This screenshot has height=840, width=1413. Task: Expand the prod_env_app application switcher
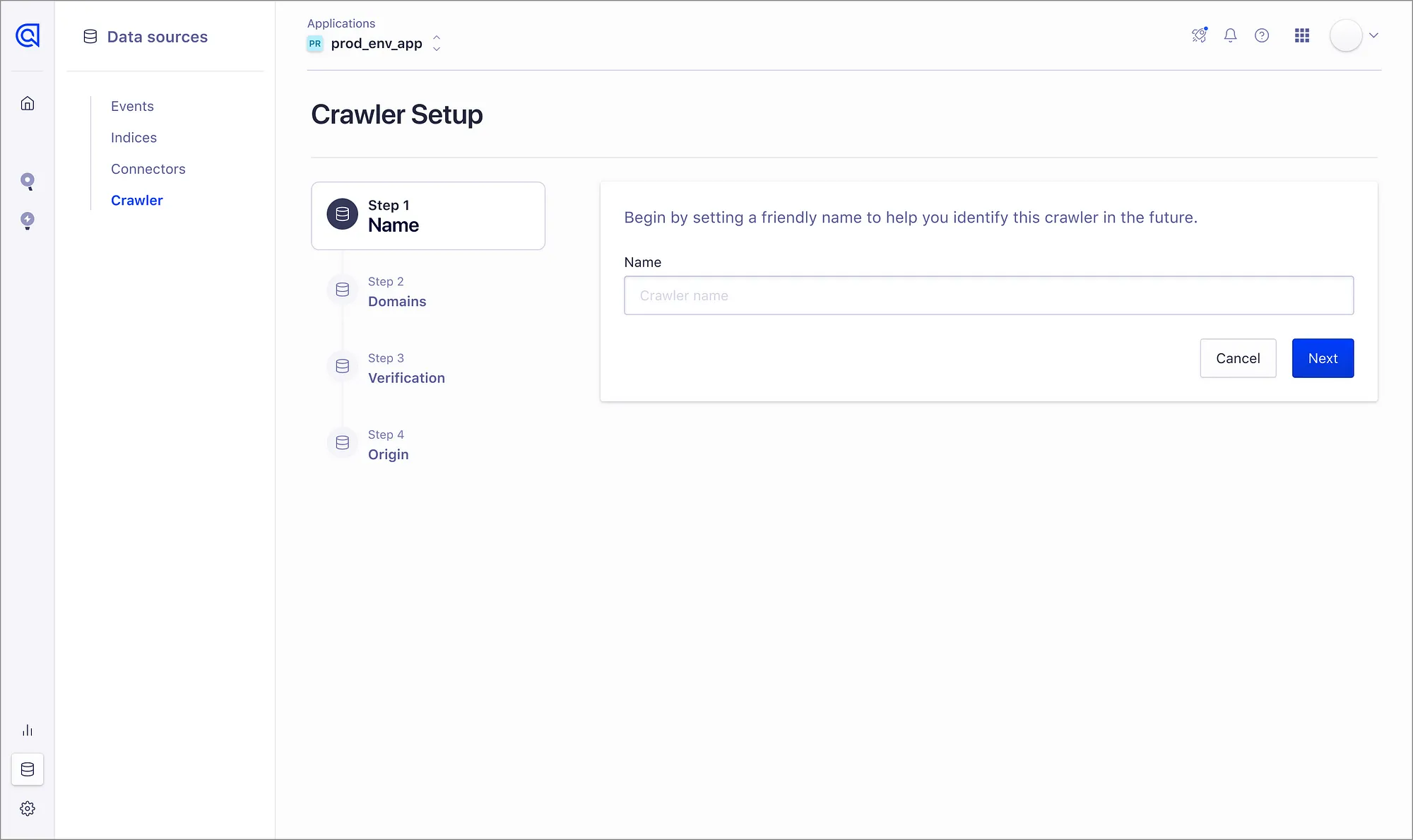tap(437, 43)
